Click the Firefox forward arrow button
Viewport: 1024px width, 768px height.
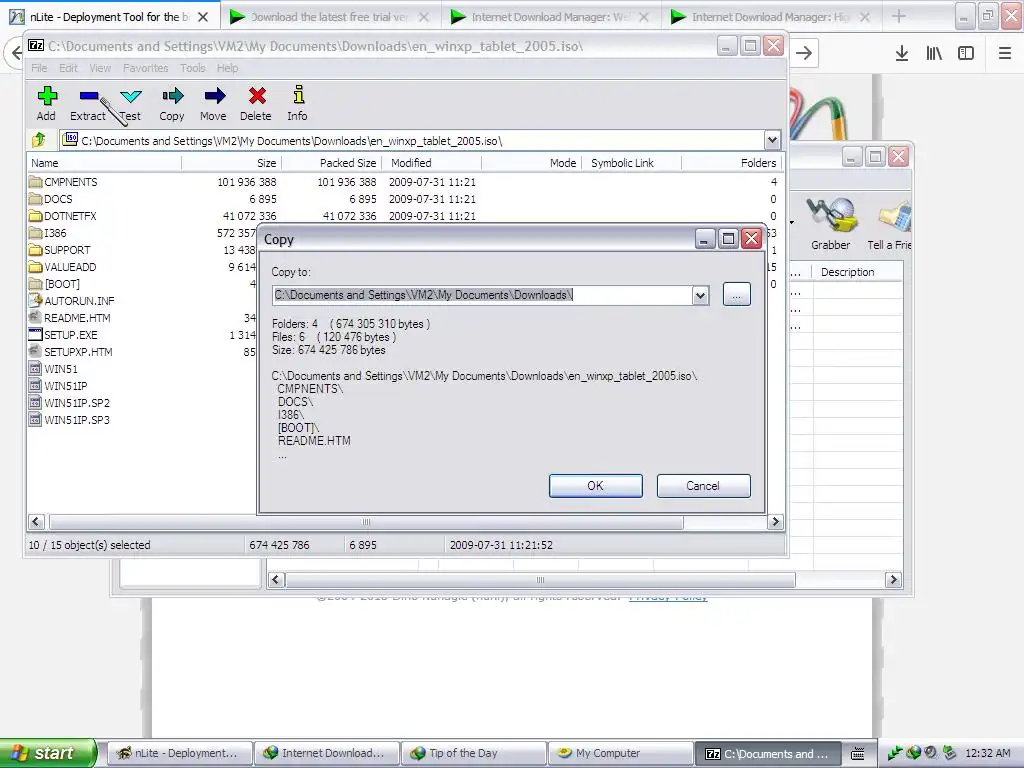click(x=804, y=53)
